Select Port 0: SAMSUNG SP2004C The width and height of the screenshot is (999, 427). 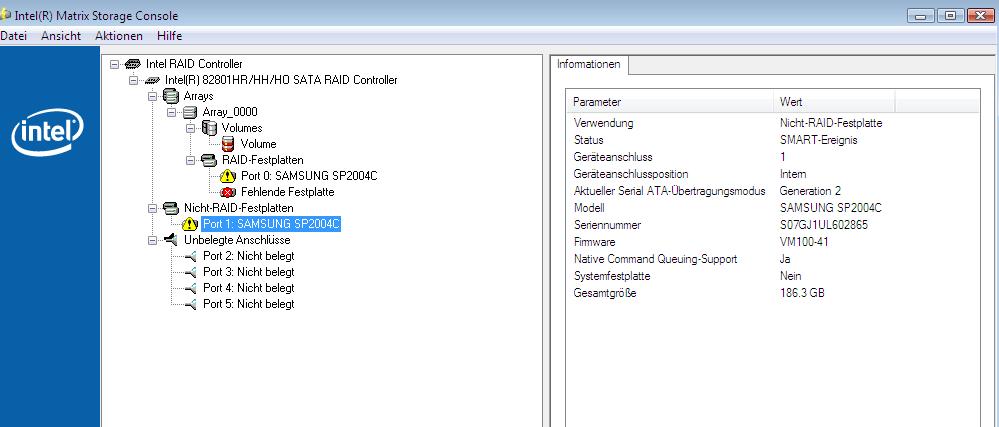click(309, 176)
